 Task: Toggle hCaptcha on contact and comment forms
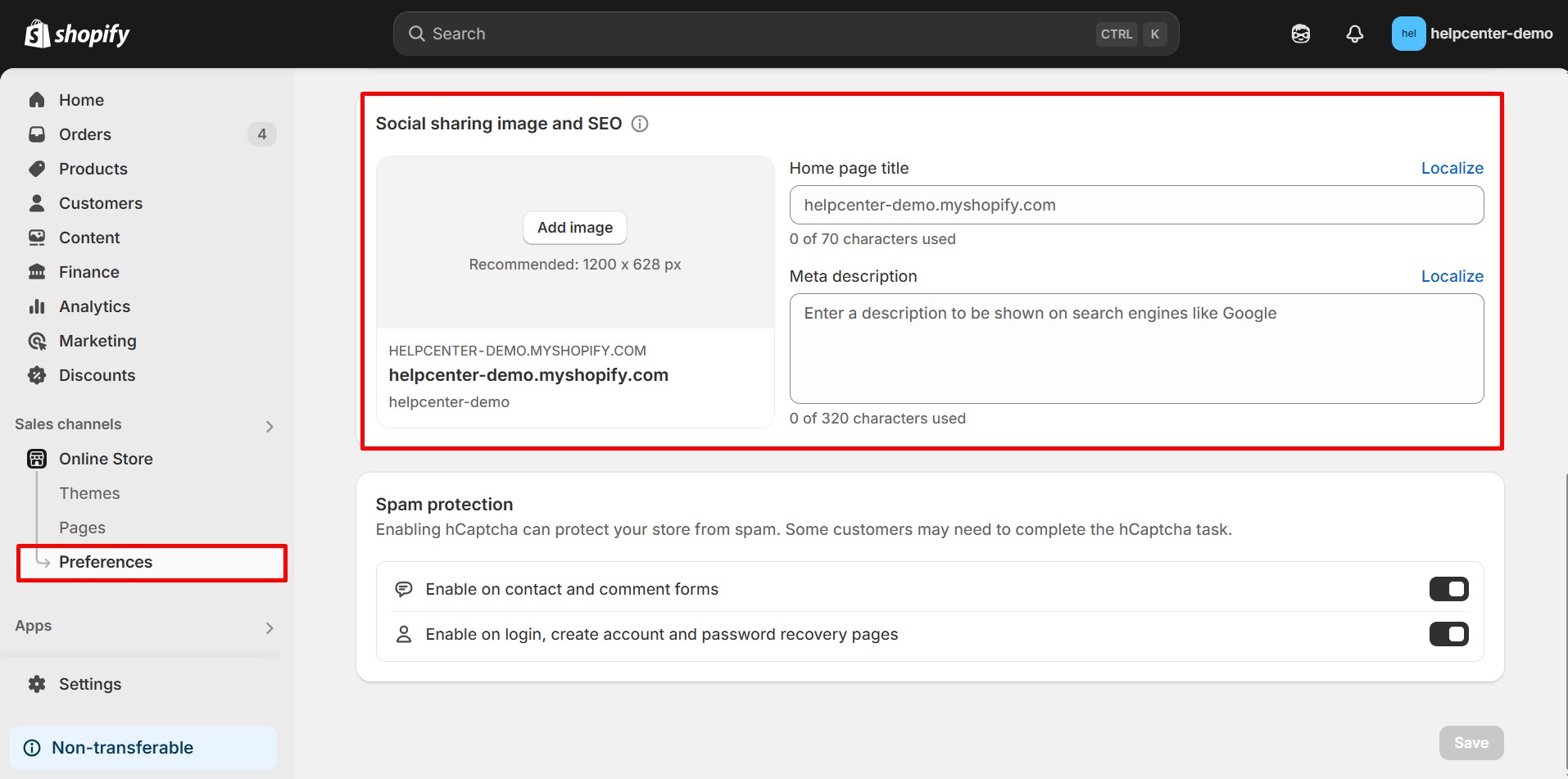click(1448, 589)
